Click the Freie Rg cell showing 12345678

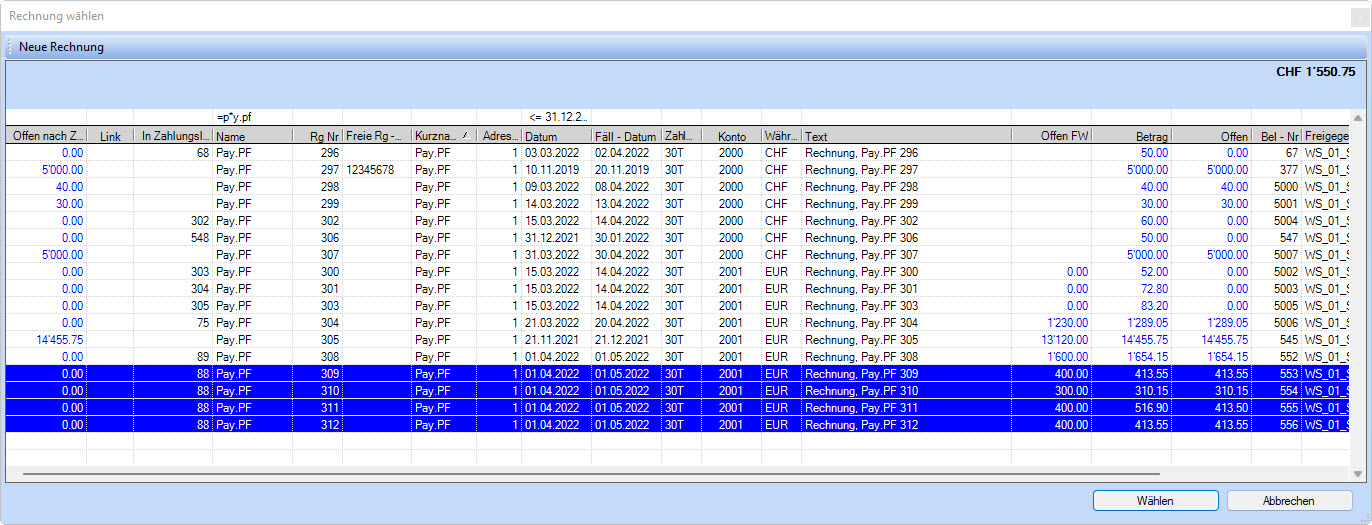tap(370, 170)
